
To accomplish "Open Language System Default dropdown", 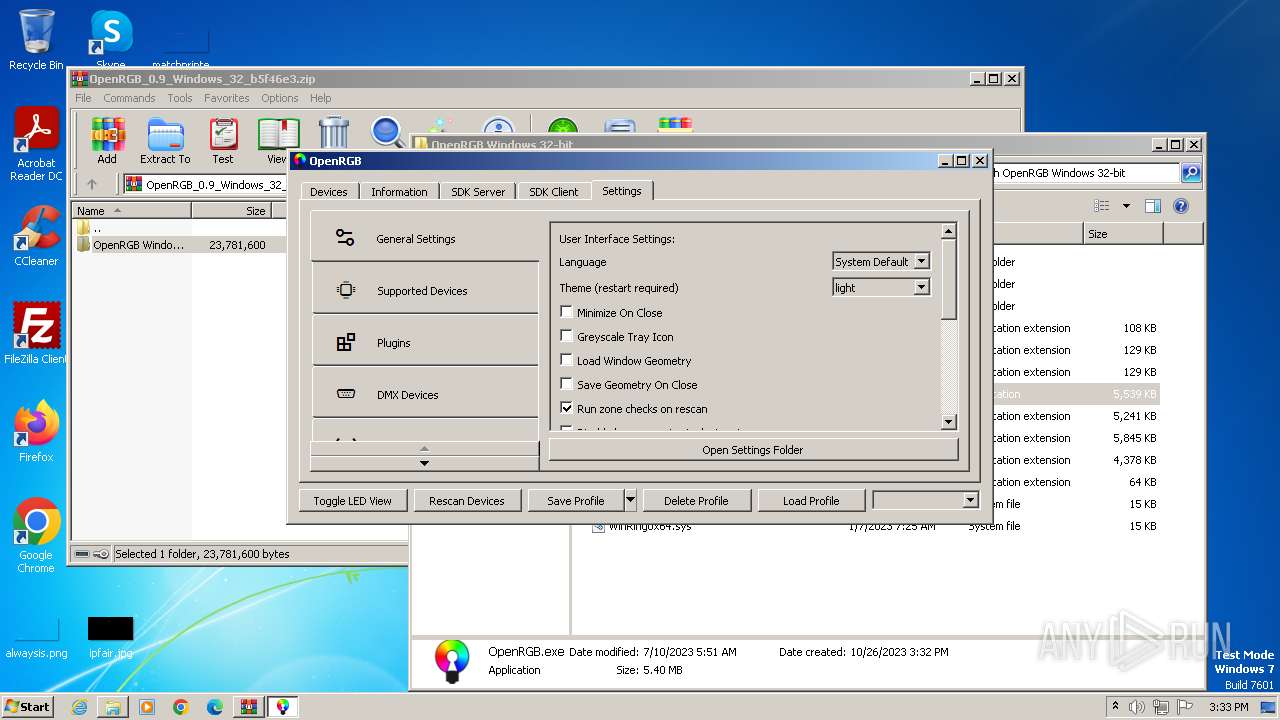I will pyautogui.click(x=881, y=261).
